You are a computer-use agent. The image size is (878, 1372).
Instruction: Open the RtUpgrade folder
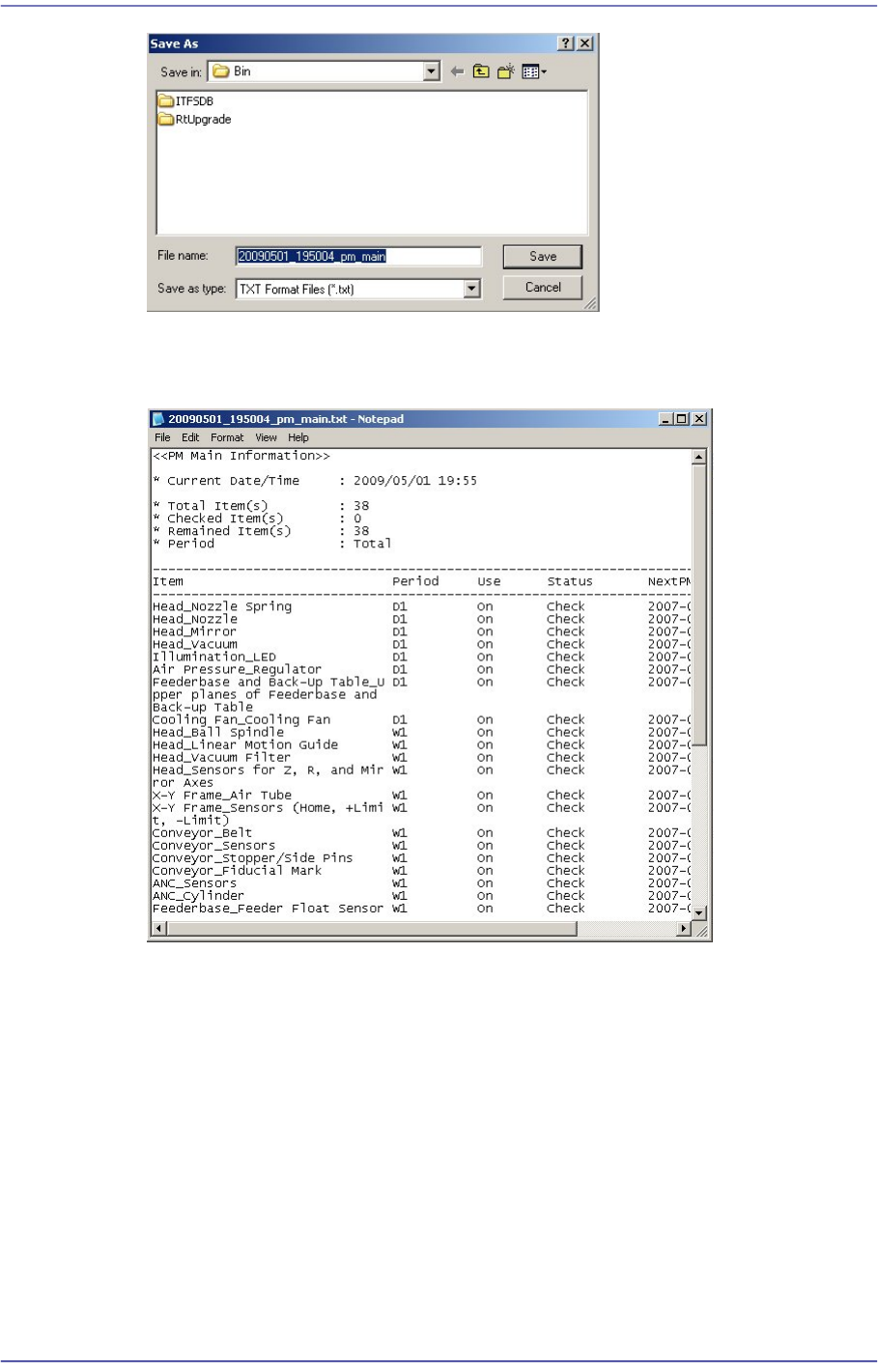coord(195,120)
